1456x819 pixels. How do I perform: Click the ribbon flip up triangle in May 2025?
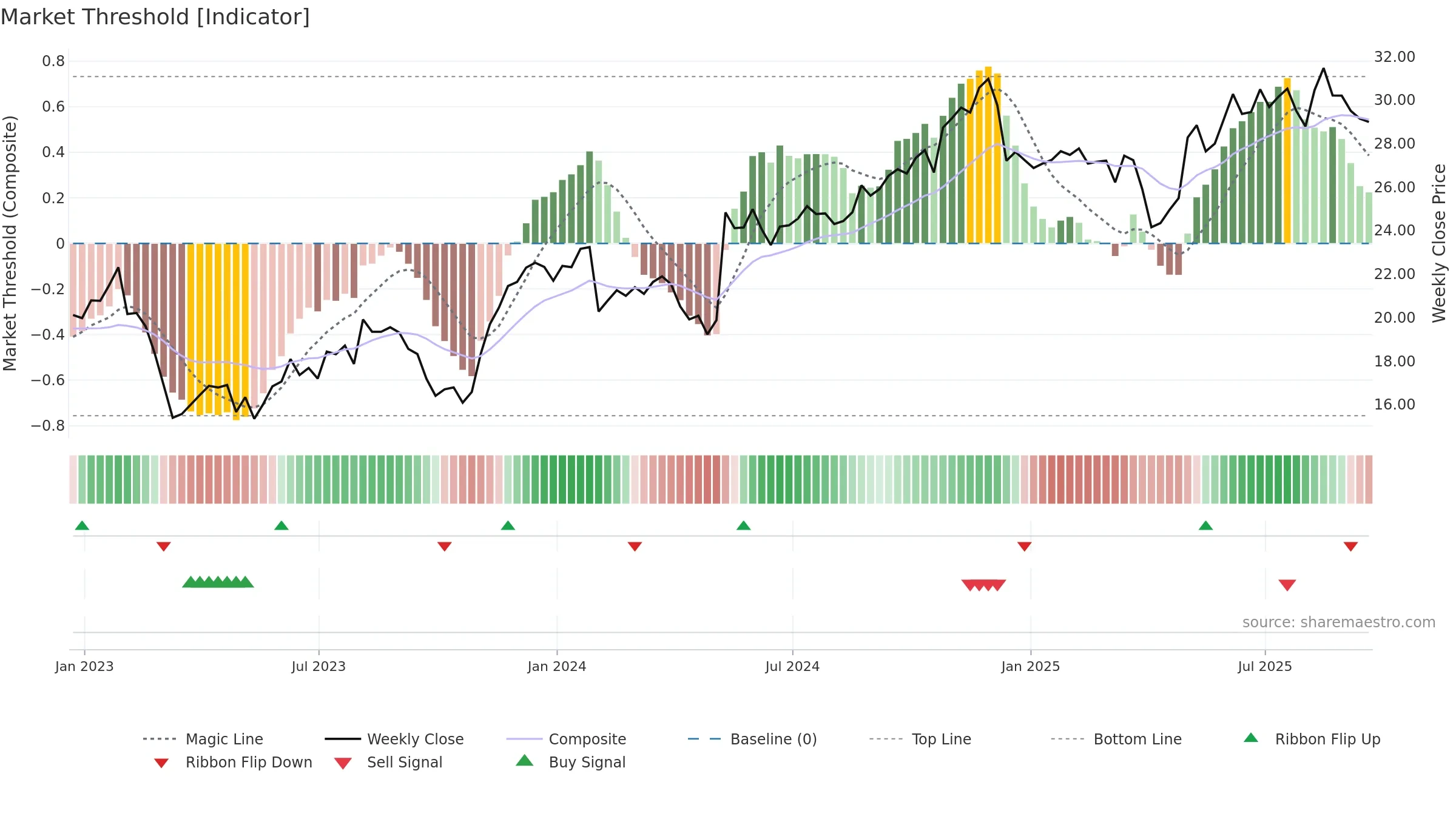tap(1205, 525)
